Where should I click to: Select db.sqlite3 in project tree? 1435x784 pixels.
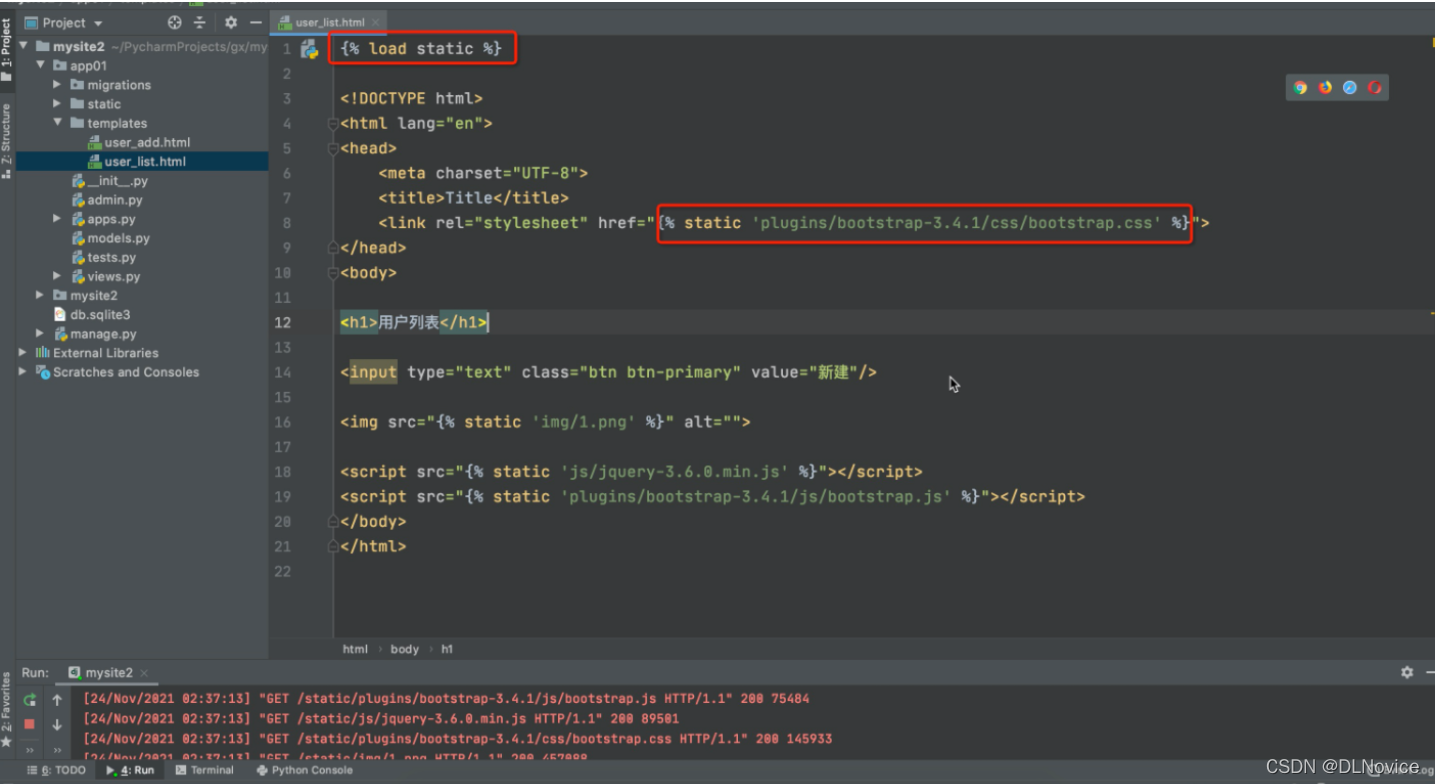pyautogui.click(x=92, y=314)
